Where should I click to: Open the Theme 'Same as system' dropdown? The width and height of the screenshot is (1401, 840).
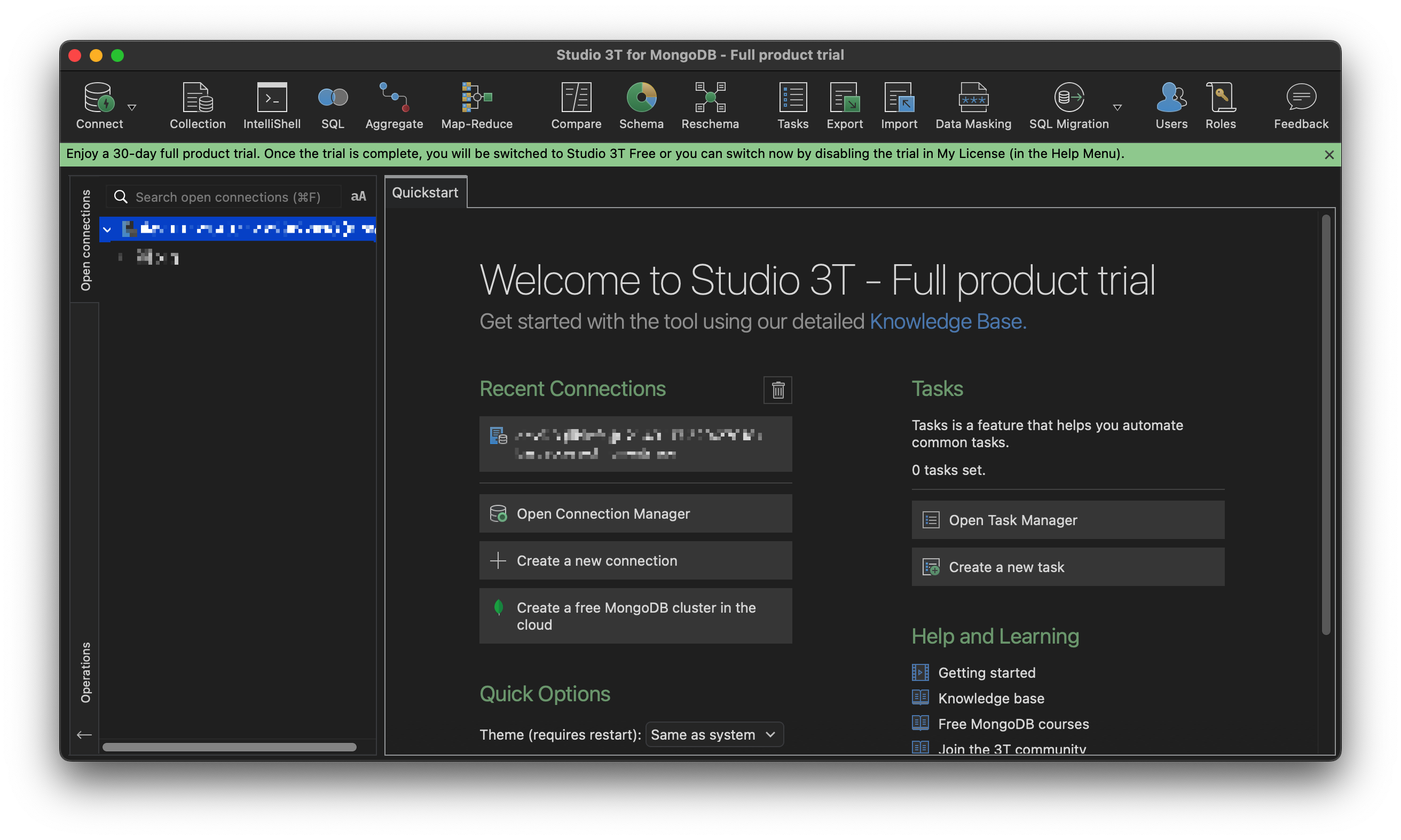[x=714, y=735]
